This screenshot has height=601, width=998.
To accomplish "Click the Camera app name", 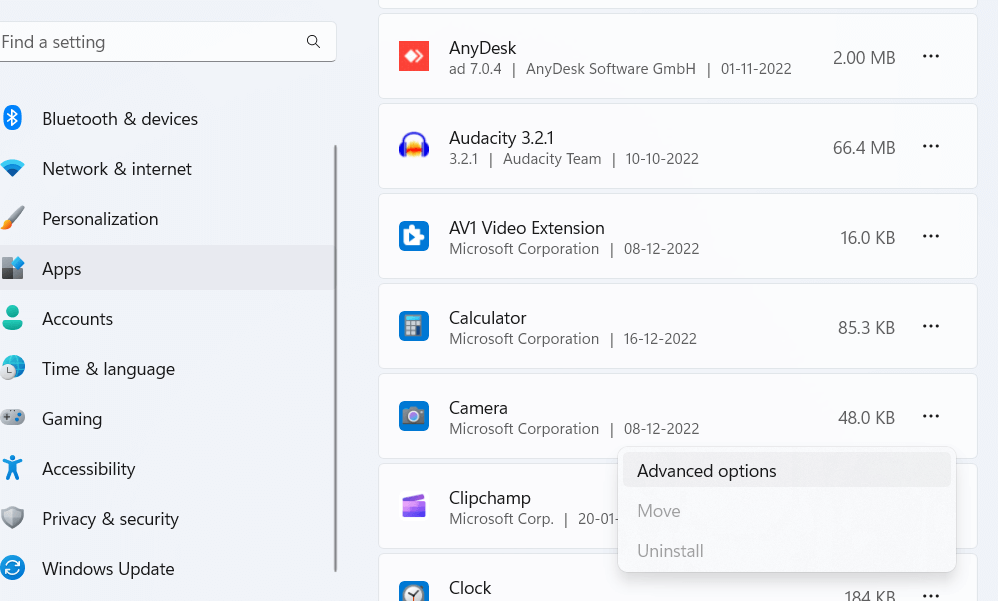I will coord(479,407).
